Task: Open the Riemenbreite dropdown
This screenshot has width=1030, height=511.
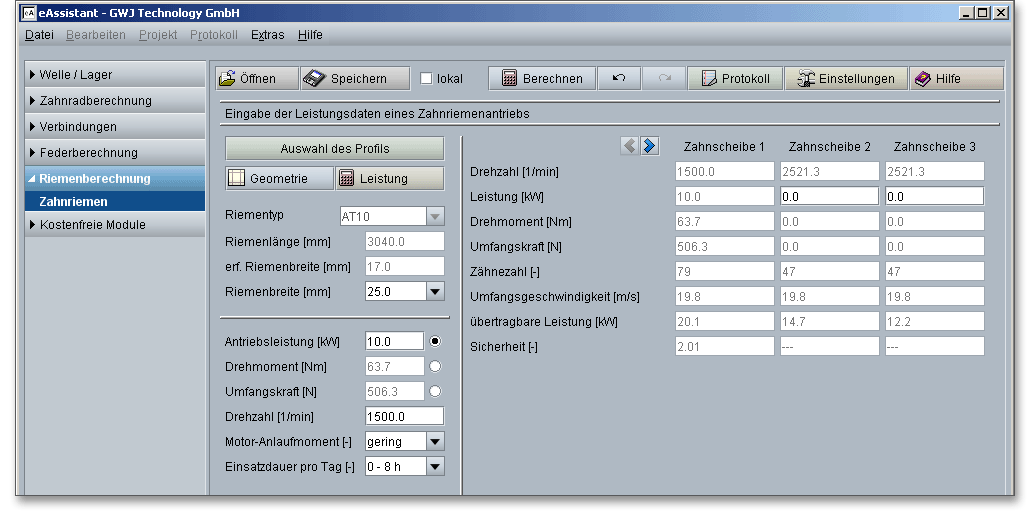Action: tap(435, 291)
